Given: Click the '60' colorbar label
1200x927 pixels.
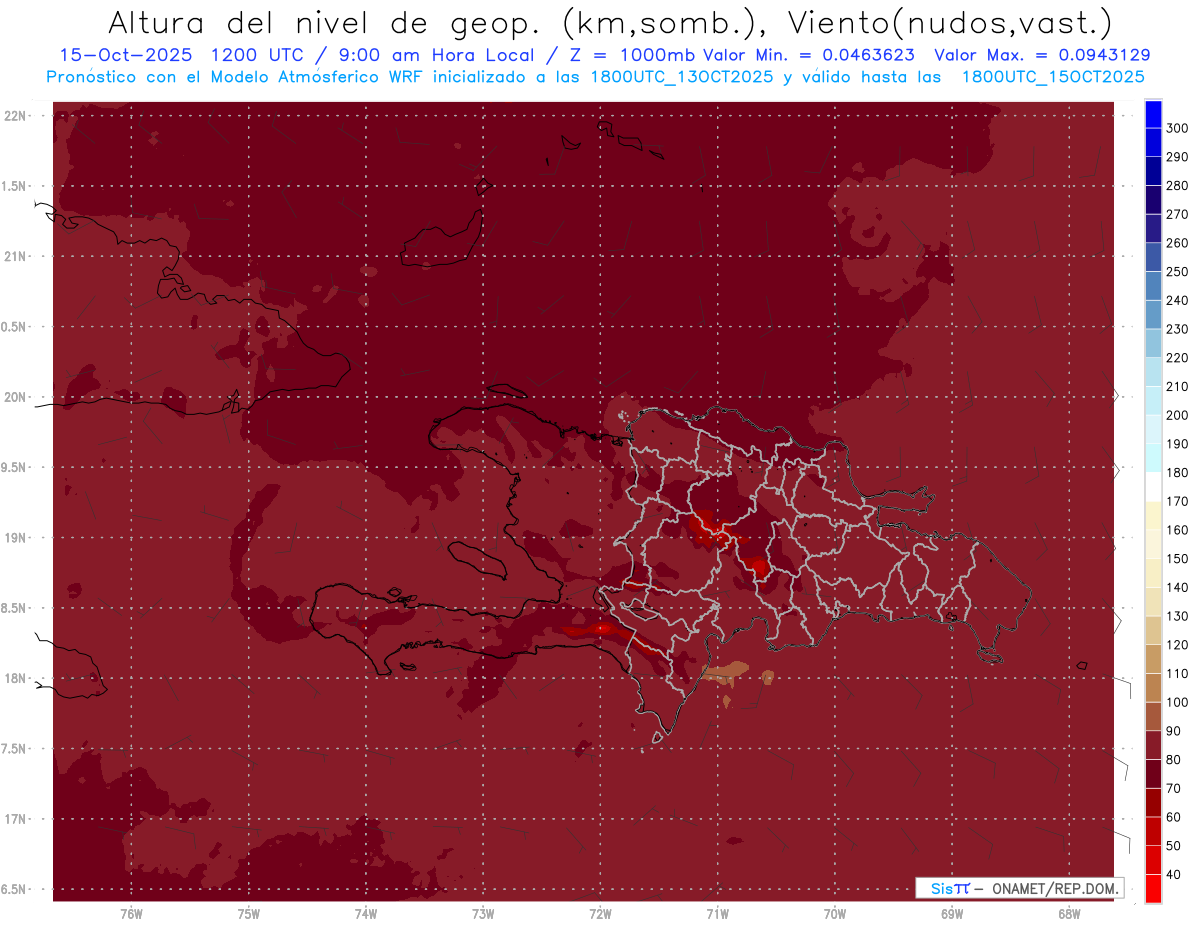Looking at the screenshot, I should pyautogui.click(x=1173, y=818).
